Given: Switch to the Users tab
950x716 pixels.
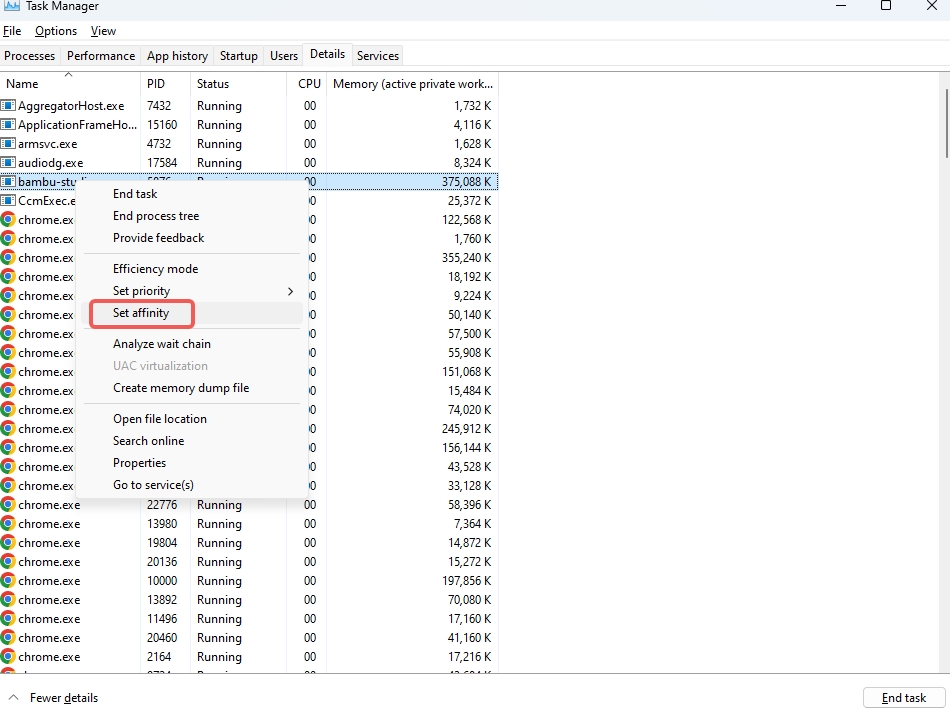Looking at the screenshot, I should tap(284, 56).
